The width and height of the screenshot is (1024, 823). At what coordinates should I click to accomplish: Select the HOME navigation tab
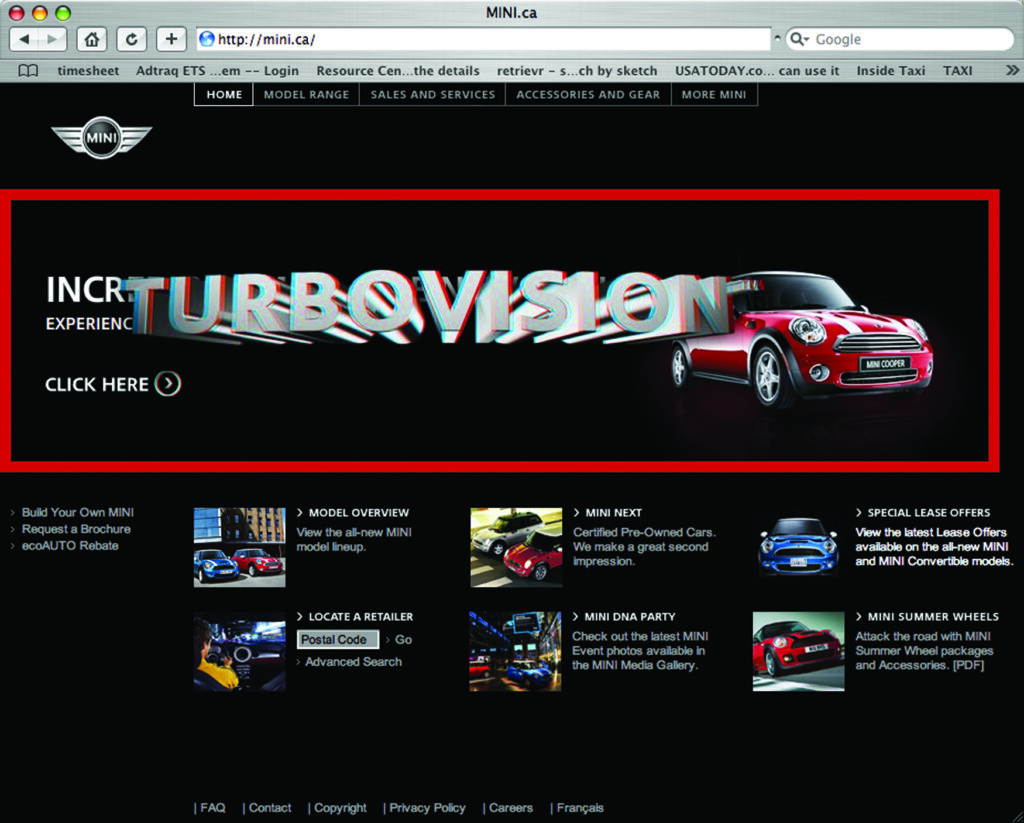click(x=224, y=95)
